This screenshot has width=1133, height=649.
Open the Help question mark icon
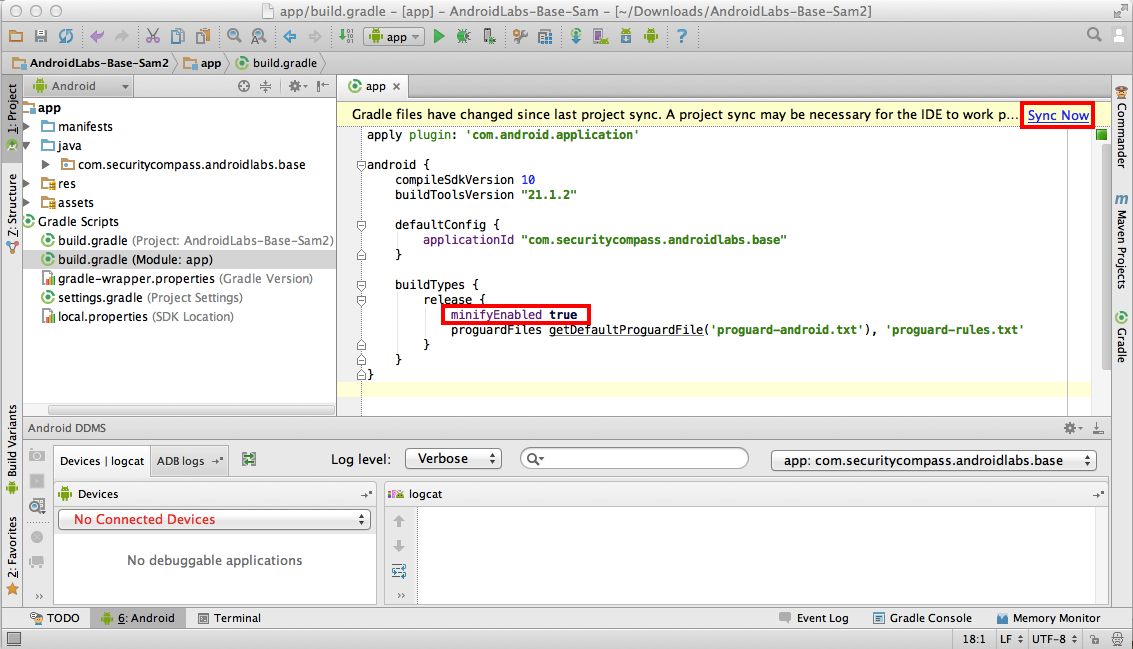[x=682, y=36]
